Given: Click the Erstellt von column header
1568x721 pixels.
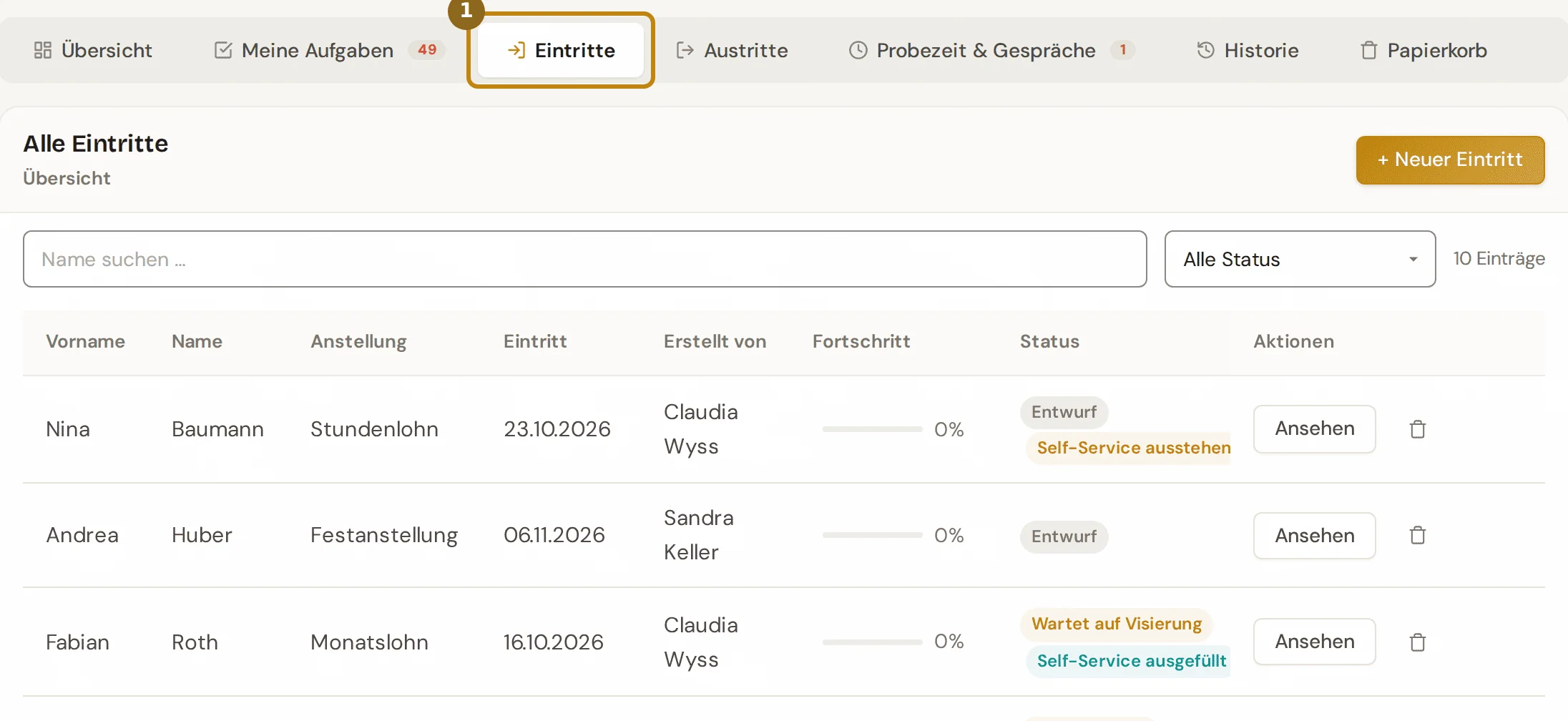Looking at the screenshot, I should tap(715, 341).
